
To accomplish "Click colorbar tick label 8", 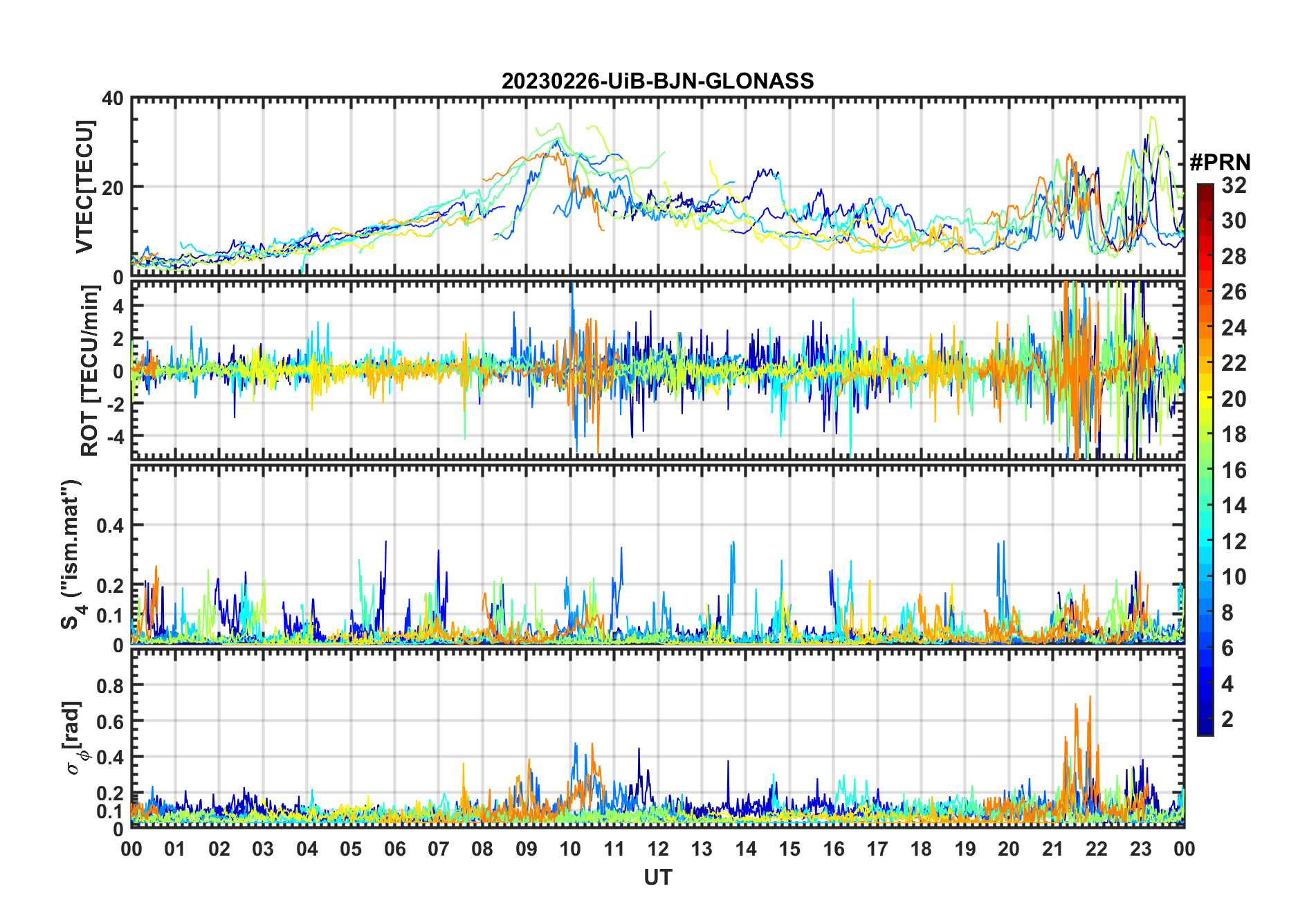I will click(x=1227, y=613).
